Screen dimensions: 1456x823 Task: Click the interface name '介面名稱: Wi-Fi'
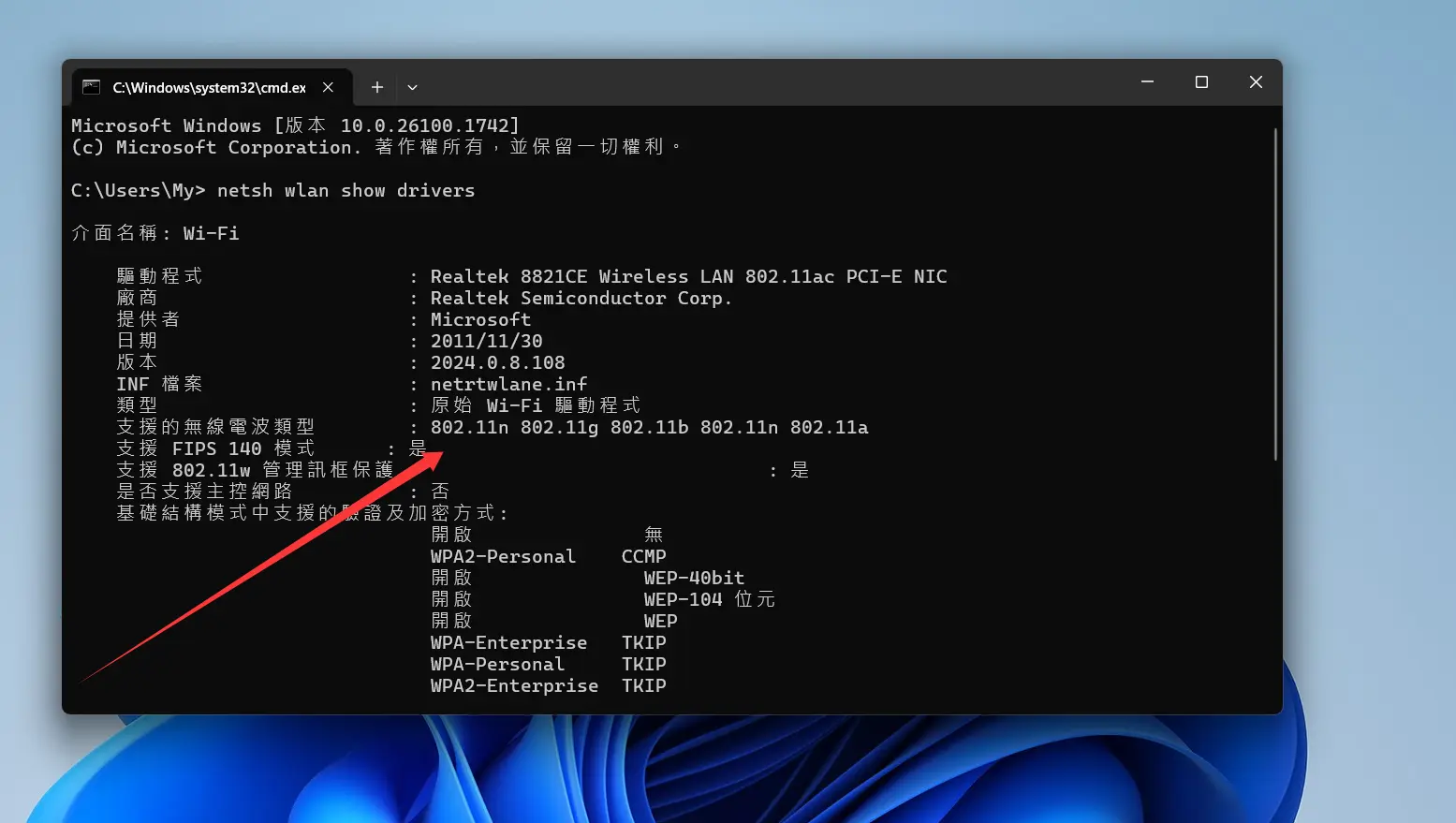(x=155, y=233)
